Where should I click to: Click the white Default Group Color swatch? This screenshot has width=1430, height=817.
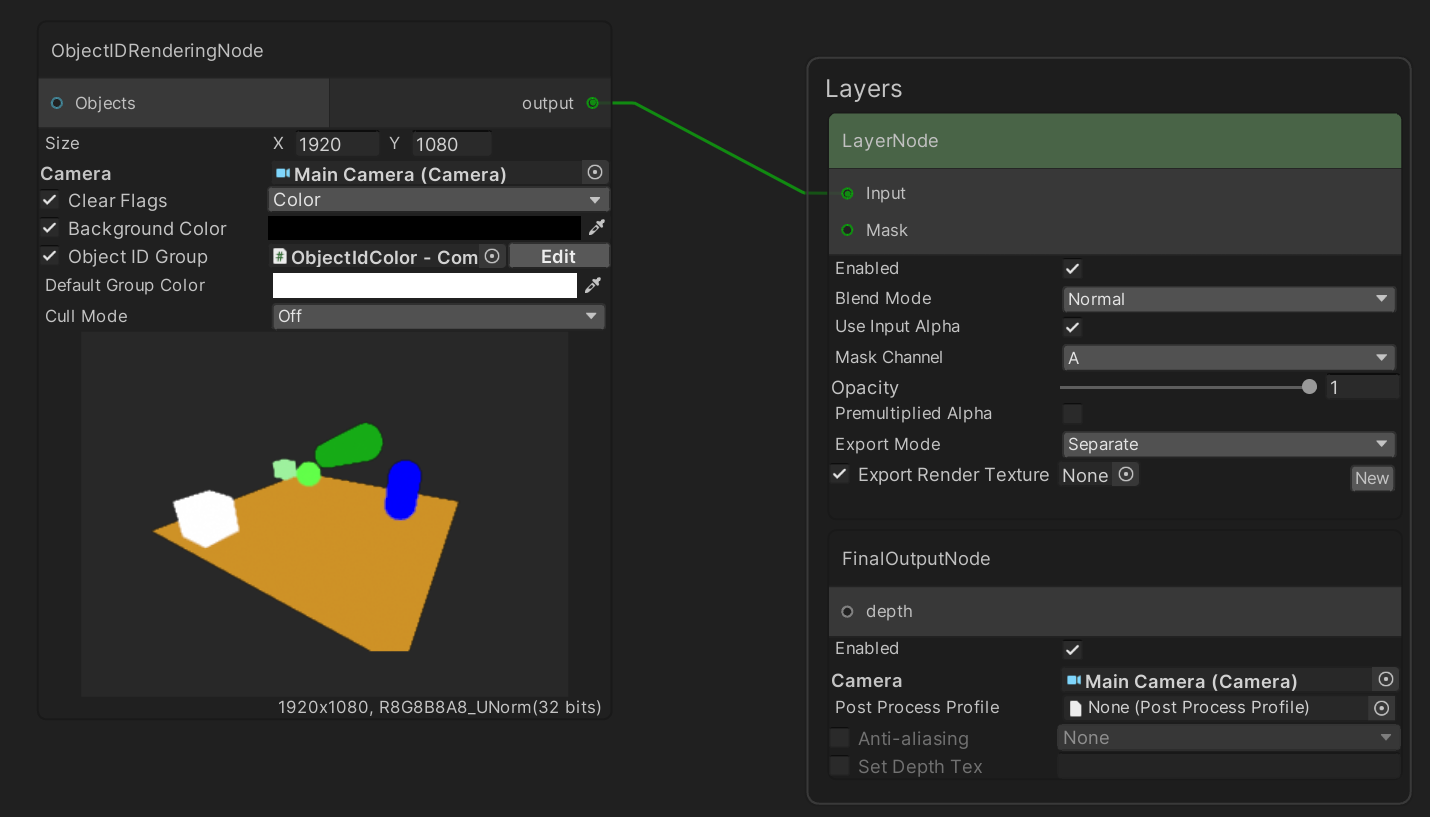[x=425, y=286]
